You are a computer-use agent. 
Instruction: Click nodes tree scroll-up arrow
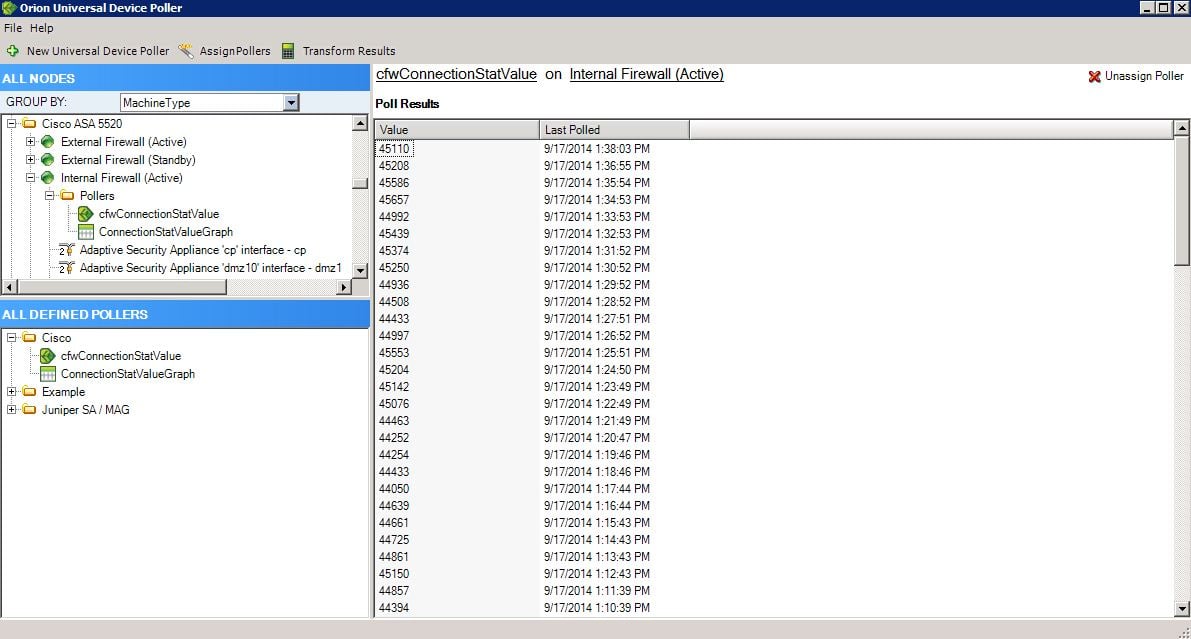click(x=361, y=123)
